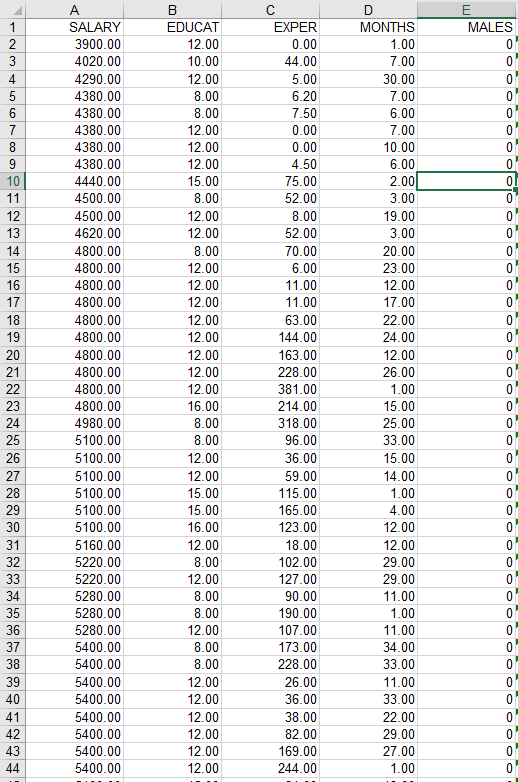Click experience cell 96.00
The image size is (518, 782).
pyautogui.click(x=270, y=440)
